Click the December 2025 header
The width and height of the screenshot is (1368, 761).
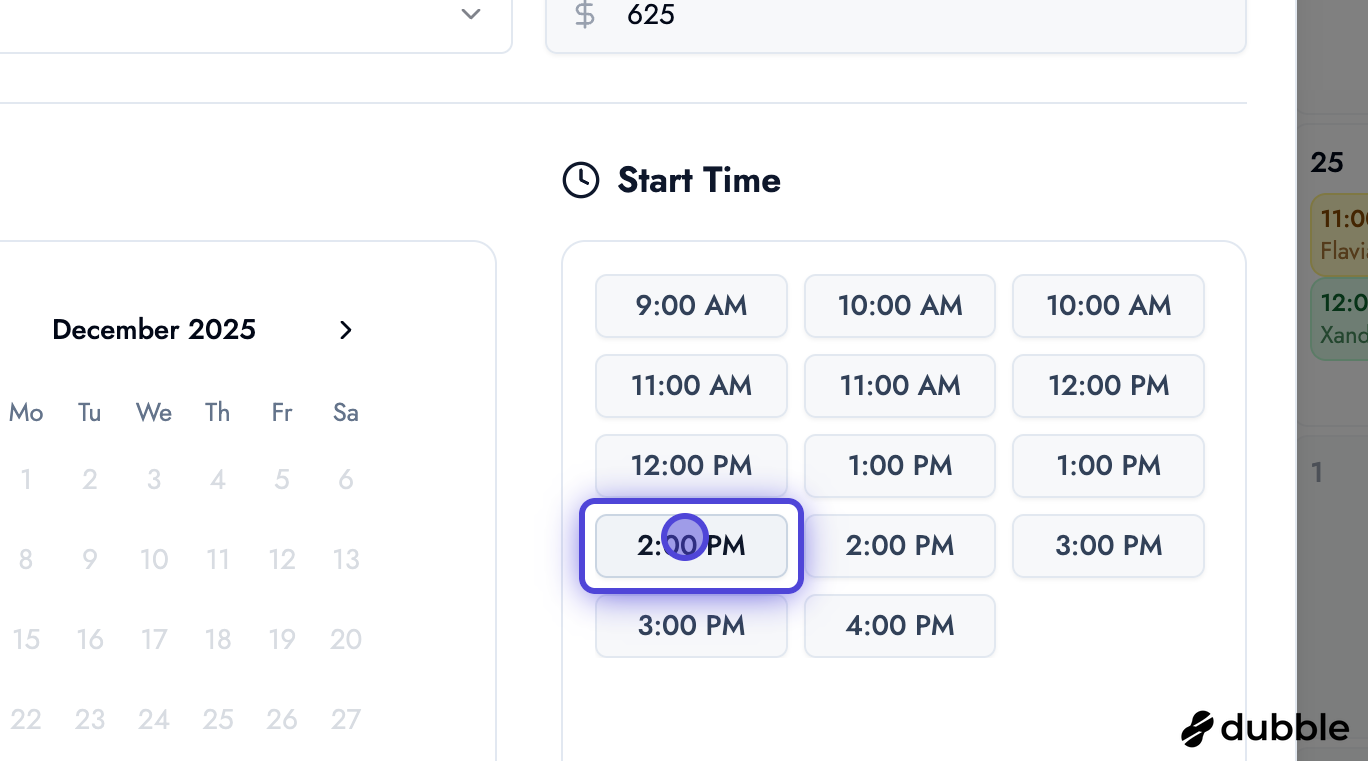pyautogui.click(x=154, y=330)
